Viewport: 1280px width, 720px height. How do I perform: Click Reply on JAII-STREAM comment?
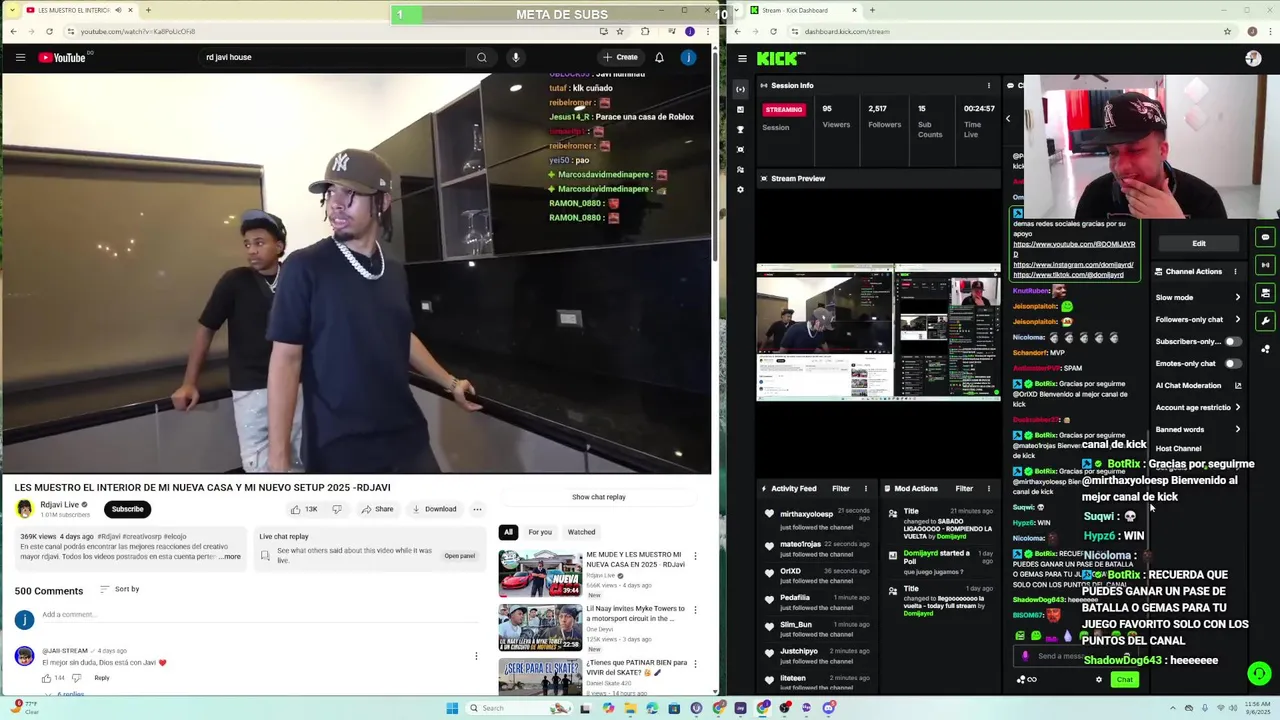coord(102,678)
